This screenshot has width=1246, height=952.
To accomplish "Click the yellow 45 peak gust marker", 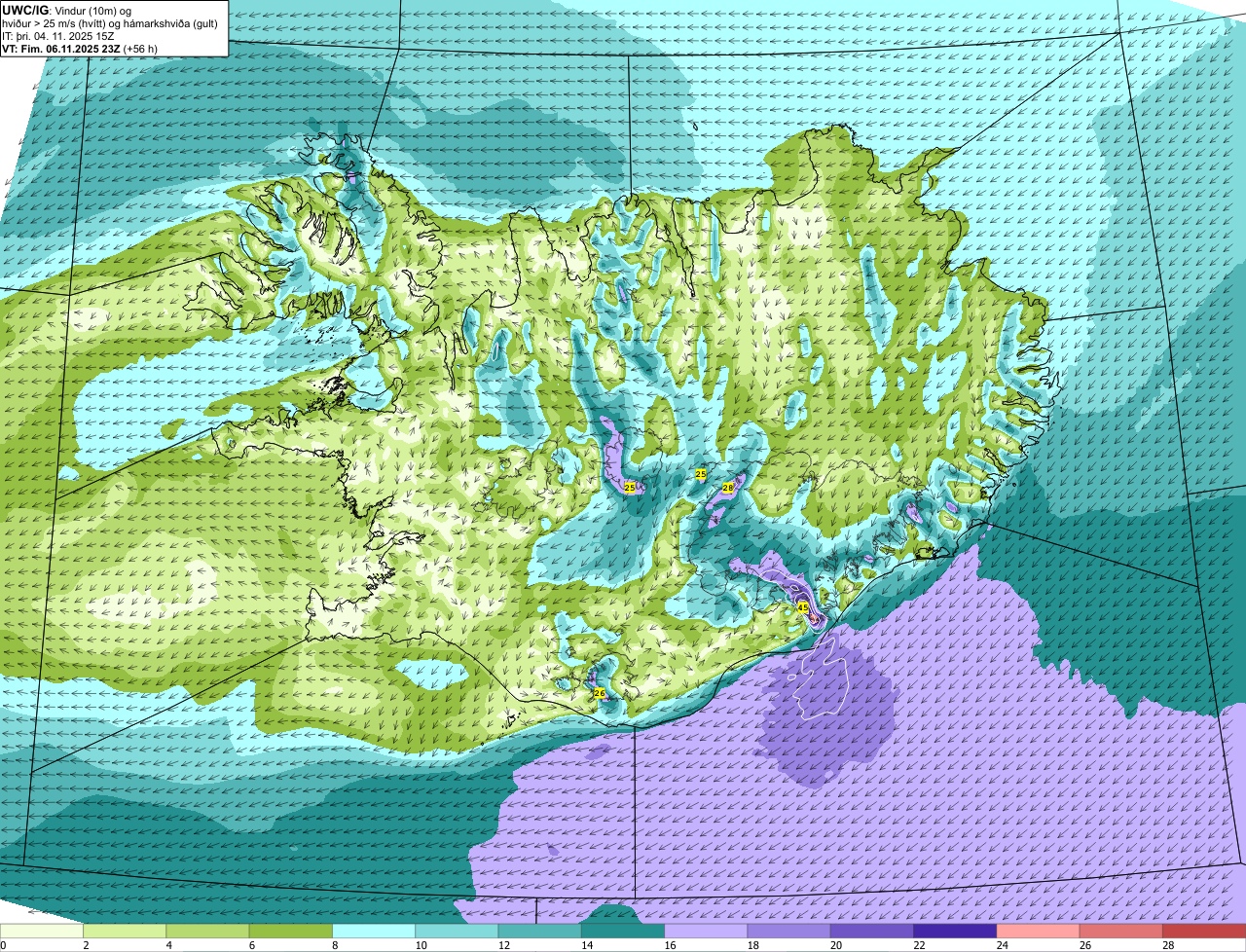I will (803, 607).
